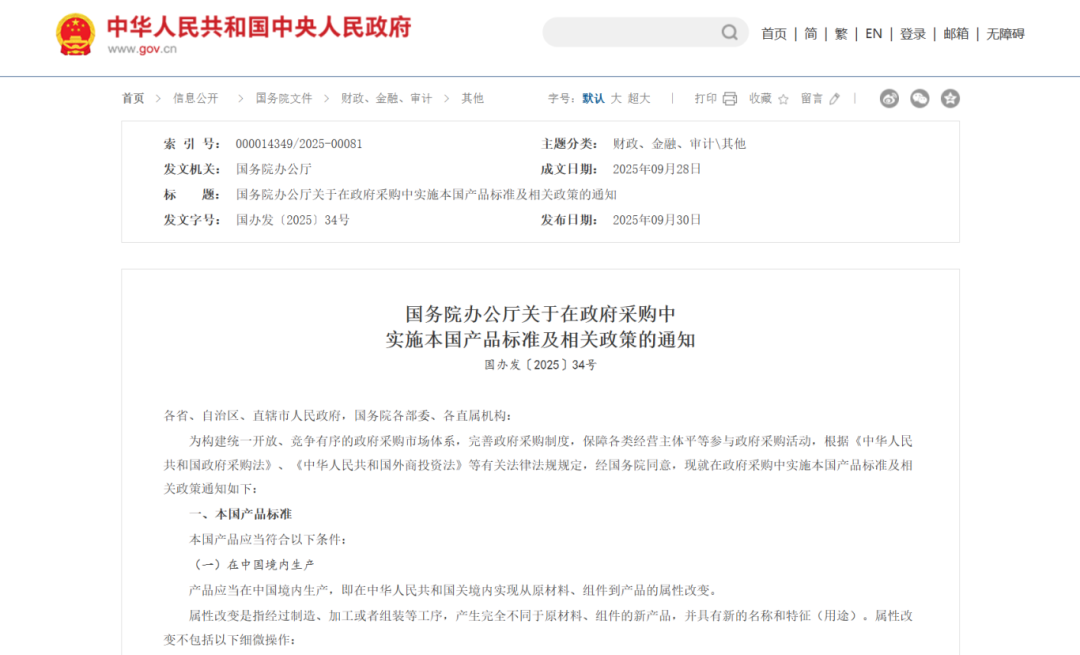Select the 大 font size option

pos(617,98)
